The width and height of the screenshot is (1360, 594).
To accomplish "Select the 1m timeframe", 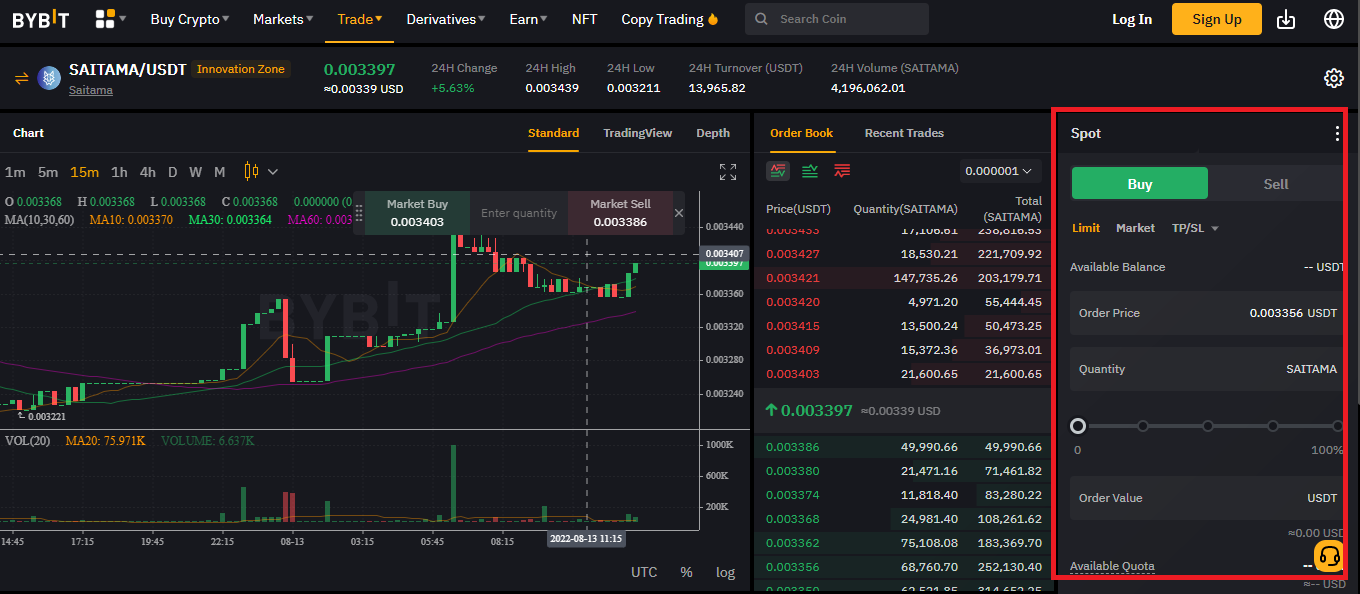I will [x=15, y=172].
